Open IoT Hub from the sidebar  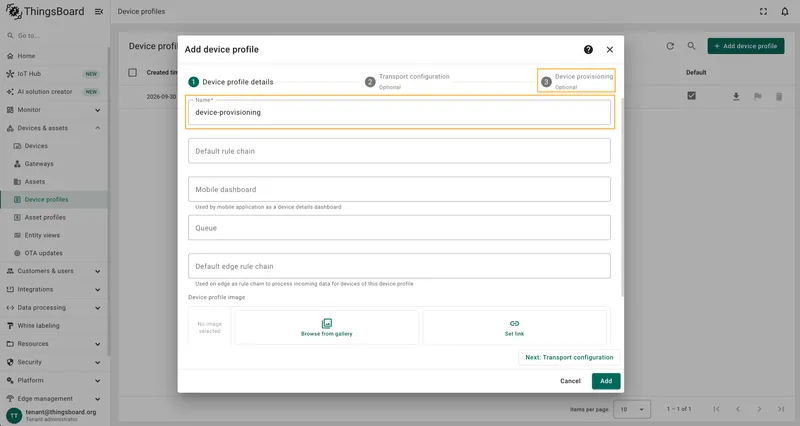click(54, 73)
